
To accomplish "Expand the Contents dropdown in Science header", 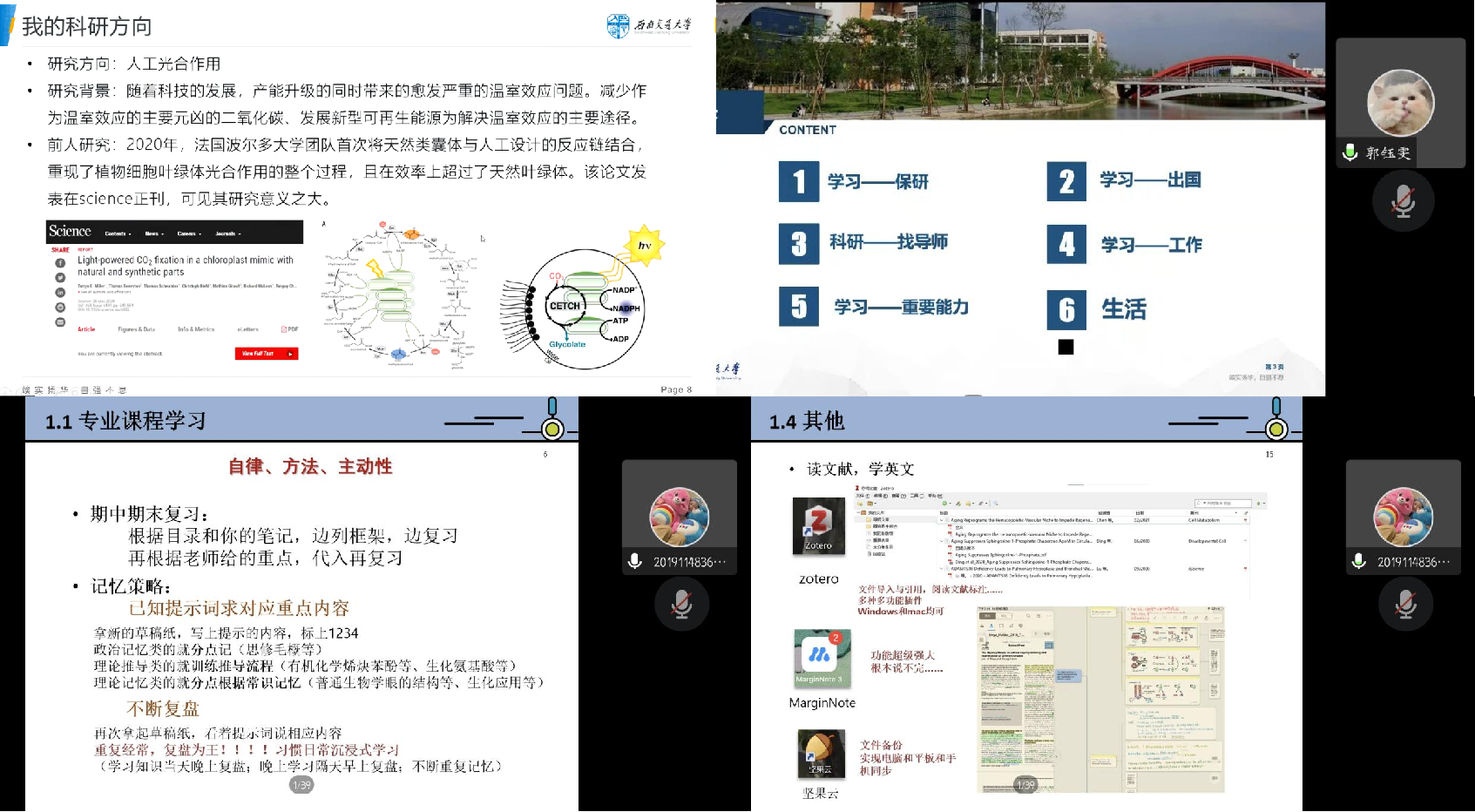I will click(x=118, y=233).
